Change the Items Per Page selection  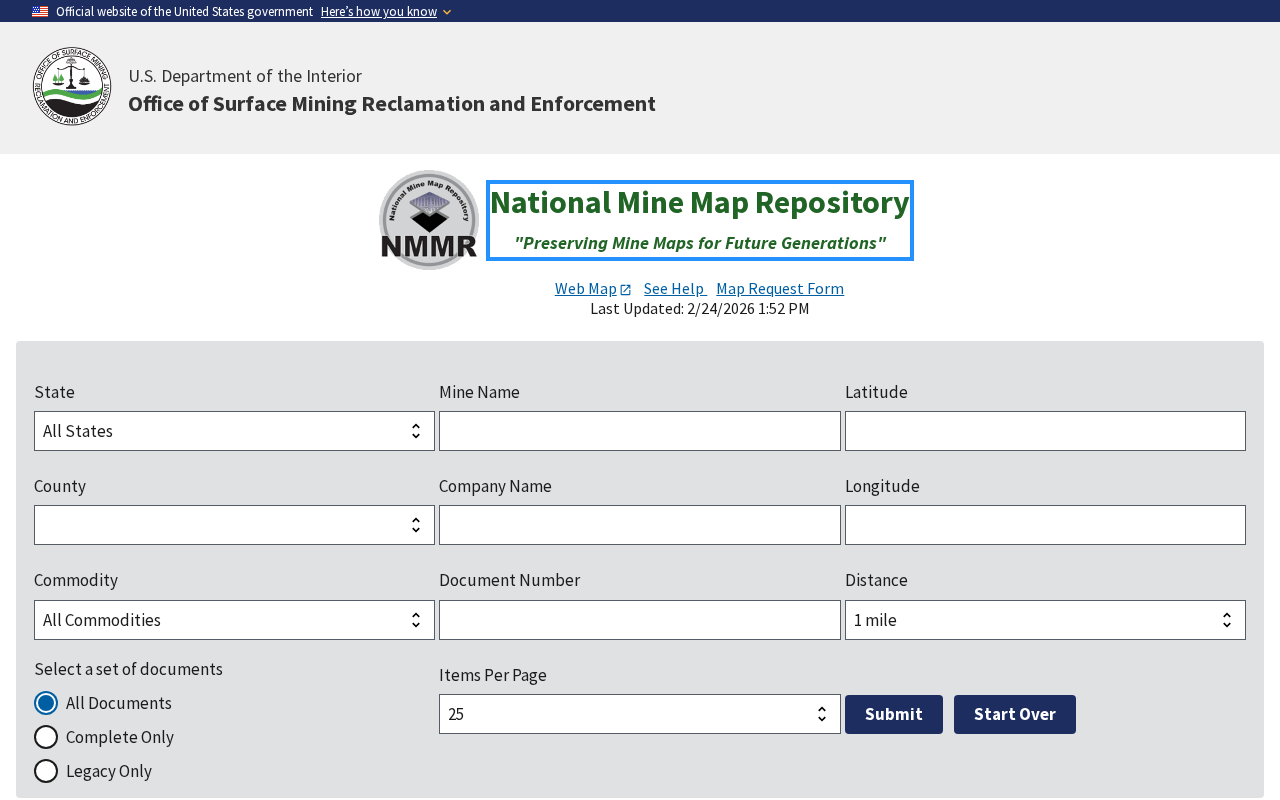pyautogui.click(x=639, y=714)
